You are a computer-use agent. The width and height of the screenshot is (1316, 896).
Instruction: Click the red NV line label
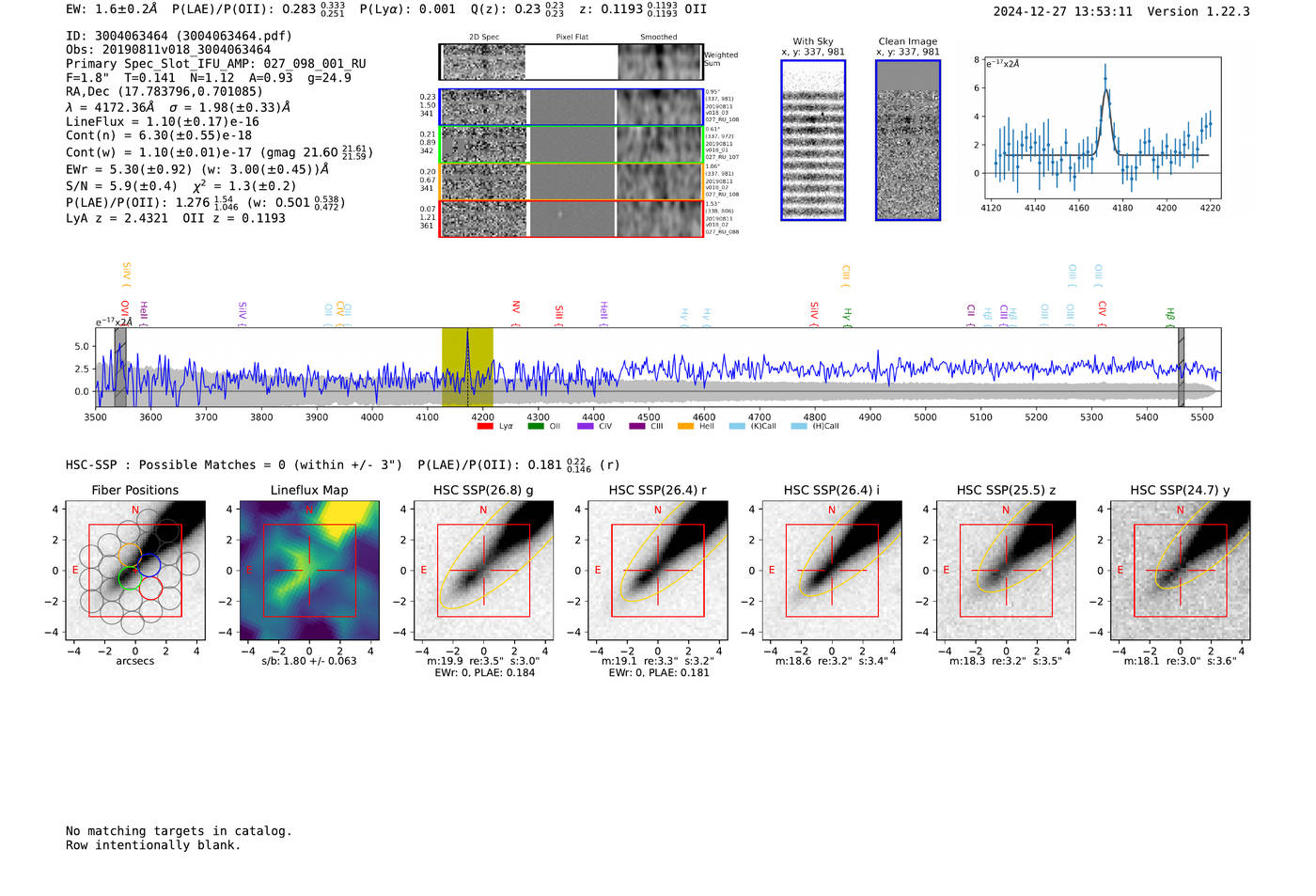tap(515, 311)
